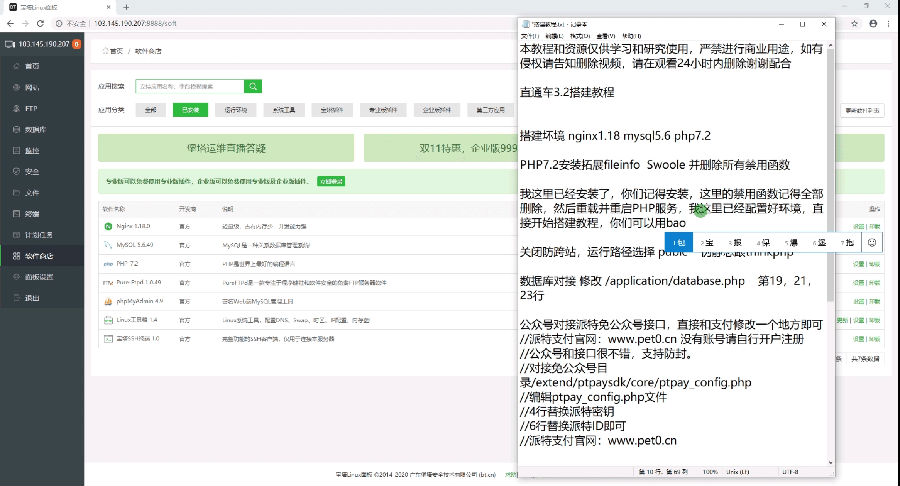Click the Notepad scrollbar up arrow
The height and width of the screenshot is (486, 900).
[830, 45]
